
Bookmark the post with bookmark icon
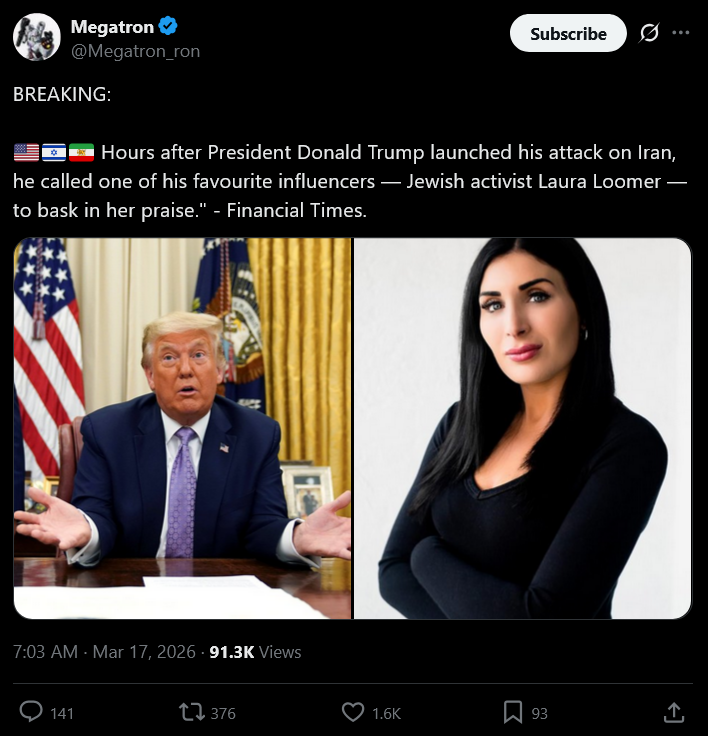tap(513, 712)
